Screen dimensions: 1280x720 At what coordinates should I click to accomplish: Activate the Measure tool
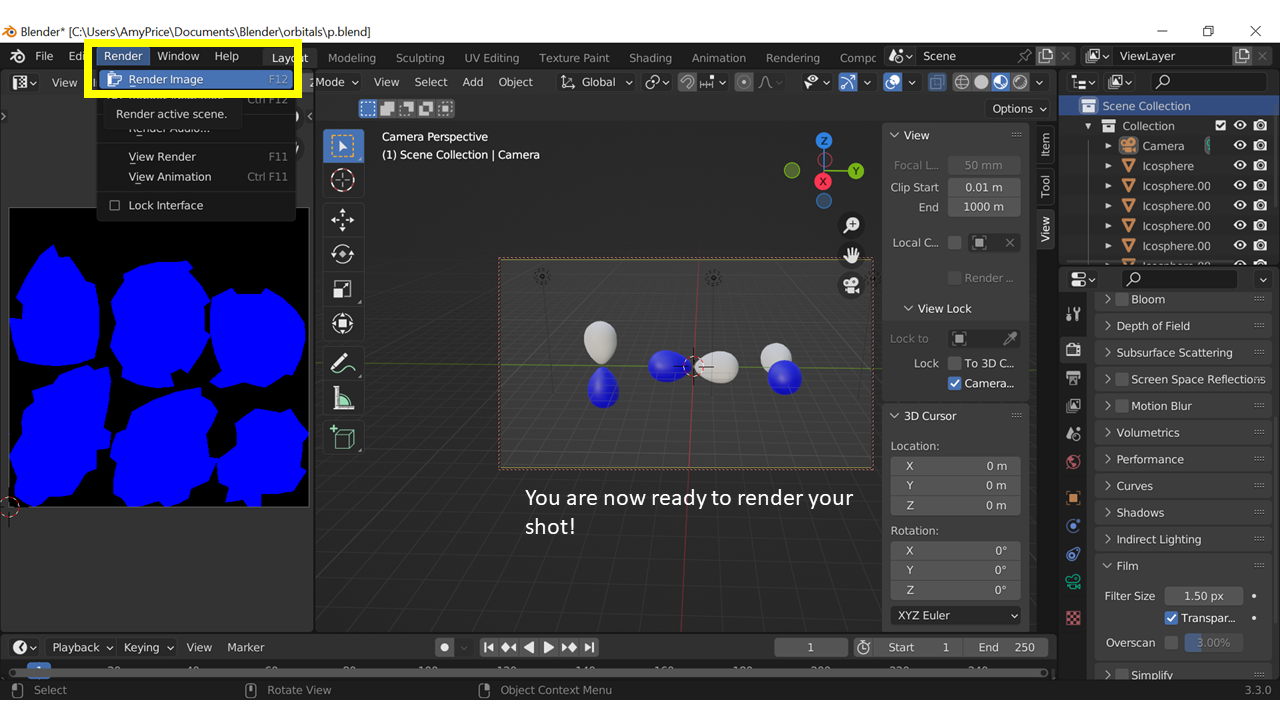coord(343,399)
